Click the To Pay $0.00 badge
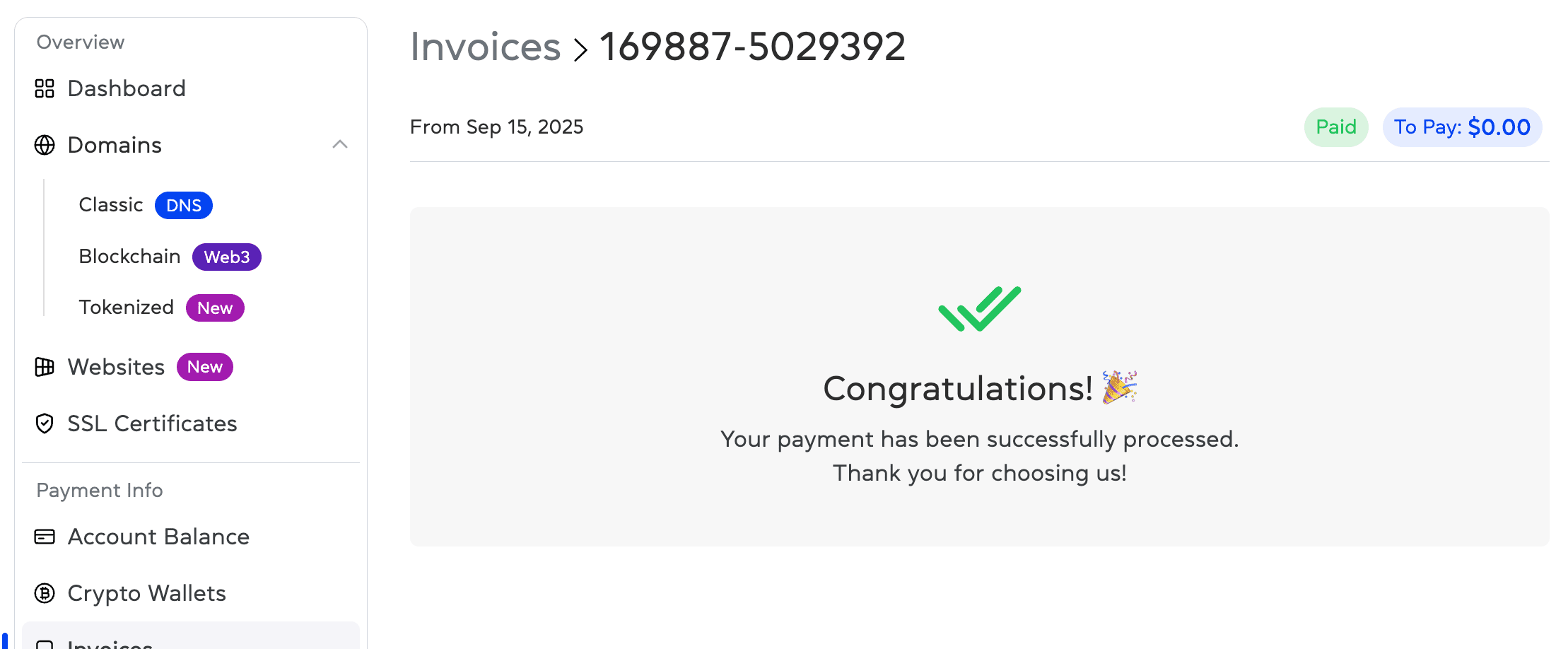Image resolution: width=1568 pixels, height=649 pixels. [x=1461, y=127]
